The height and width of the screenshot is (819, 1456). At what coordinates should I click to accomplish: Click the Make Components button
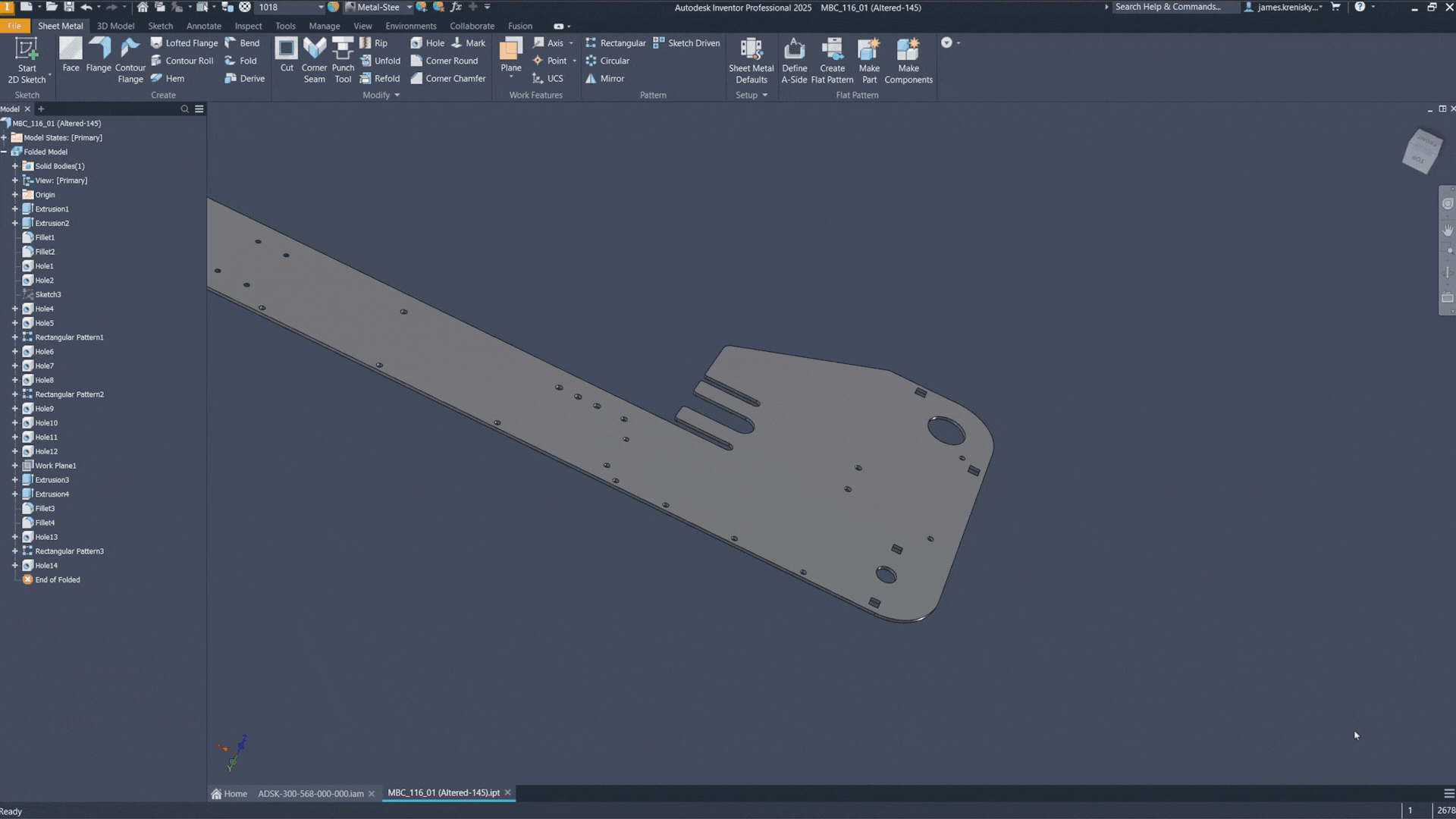coord(908,61)
